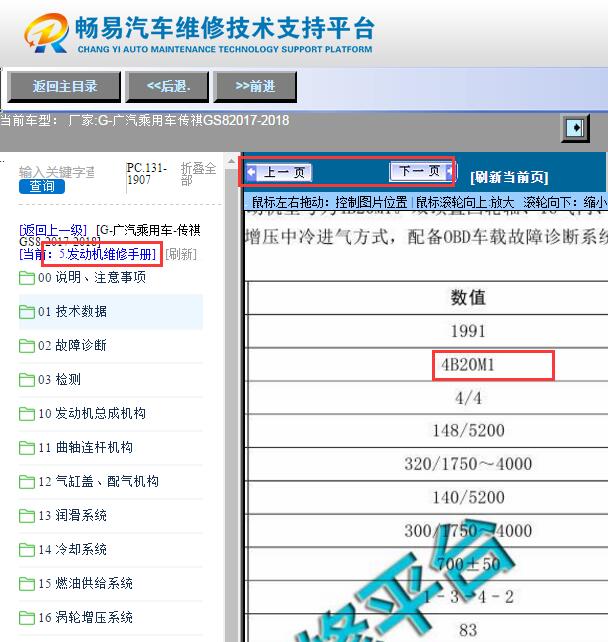Click folder icon beside 11 曲轴连杆机构

coord(27,448)
